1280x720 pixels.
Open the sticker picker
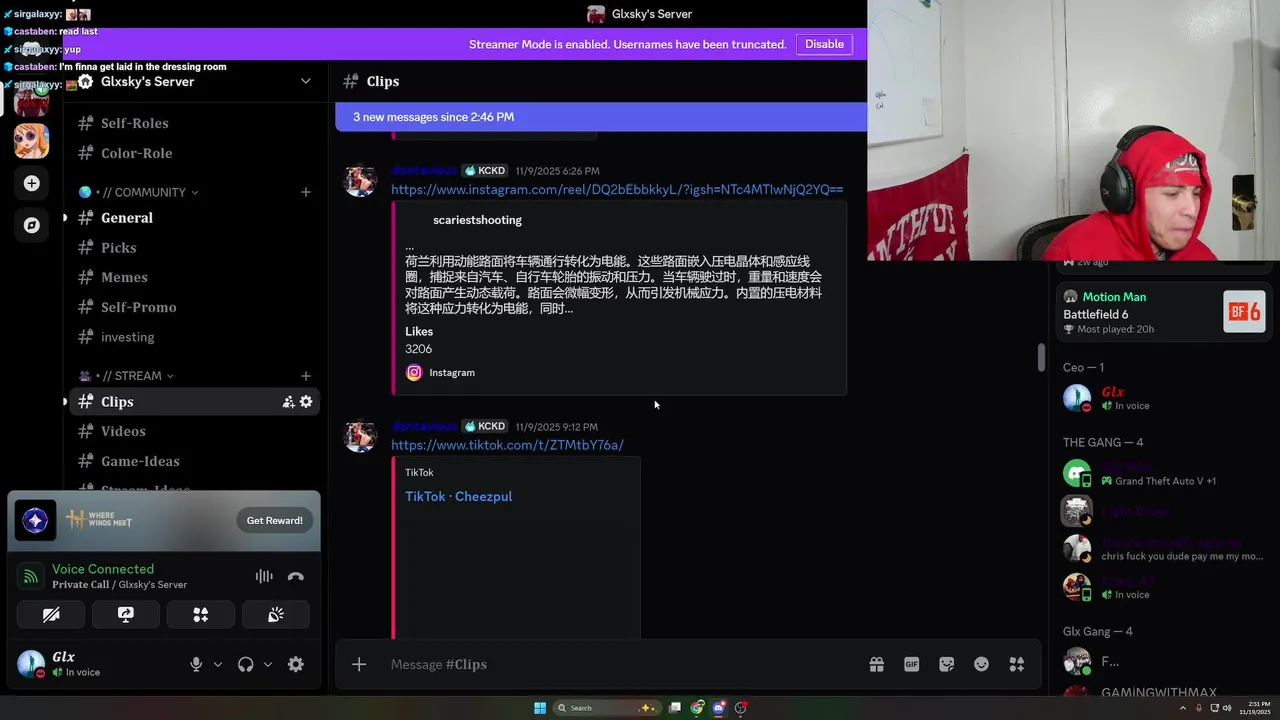tap(947, 664)
